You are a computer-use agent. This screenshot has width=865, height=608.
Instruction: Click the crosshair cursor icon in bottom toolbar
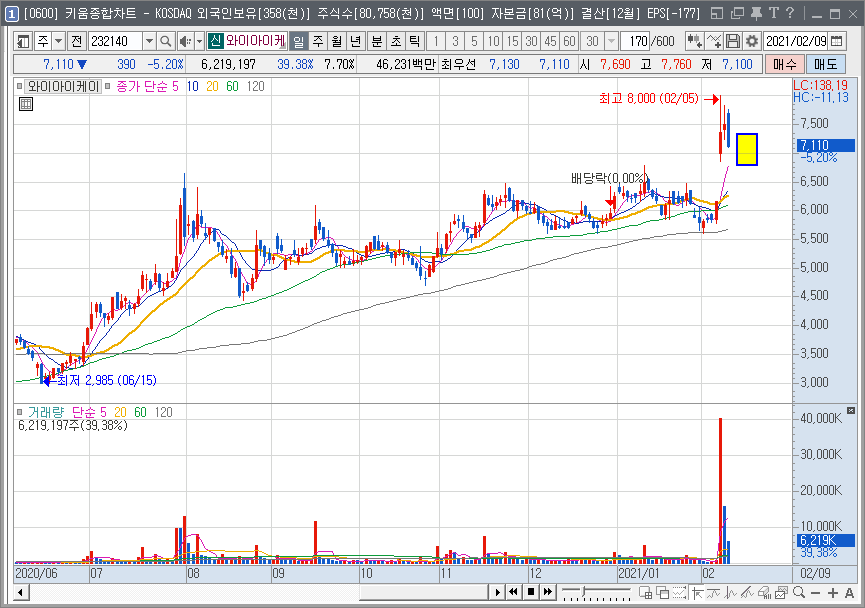click(697, 593)
